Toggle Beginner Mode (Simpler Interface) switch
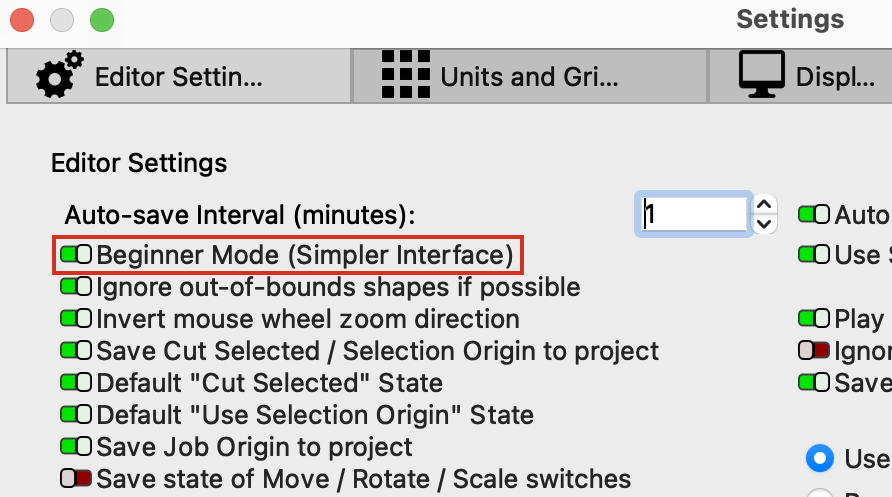 pyautogui.click(x=76, y=255)
